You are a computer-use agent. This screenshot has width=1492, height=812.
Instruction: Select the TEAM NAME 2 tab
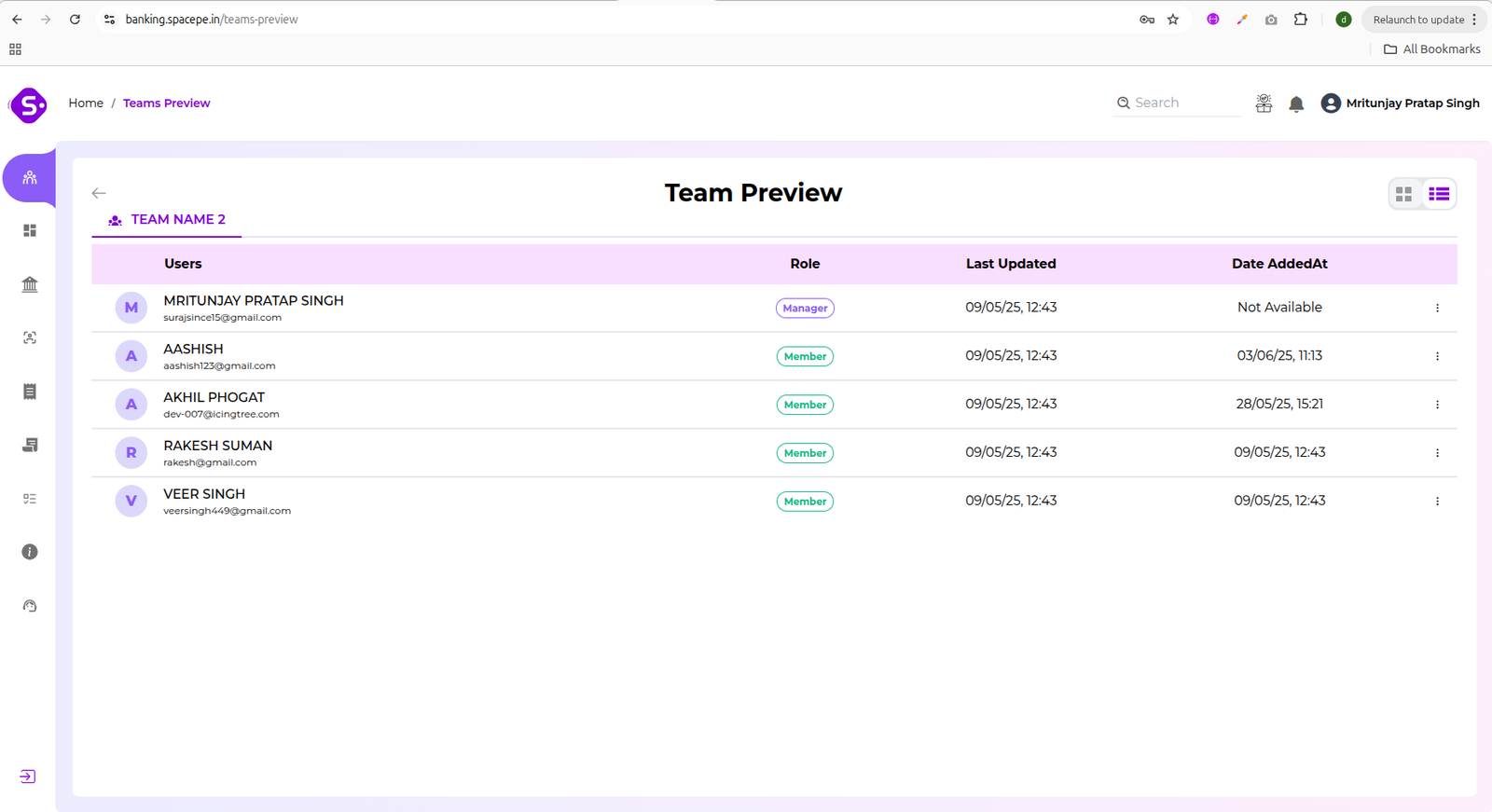[167, 220]
